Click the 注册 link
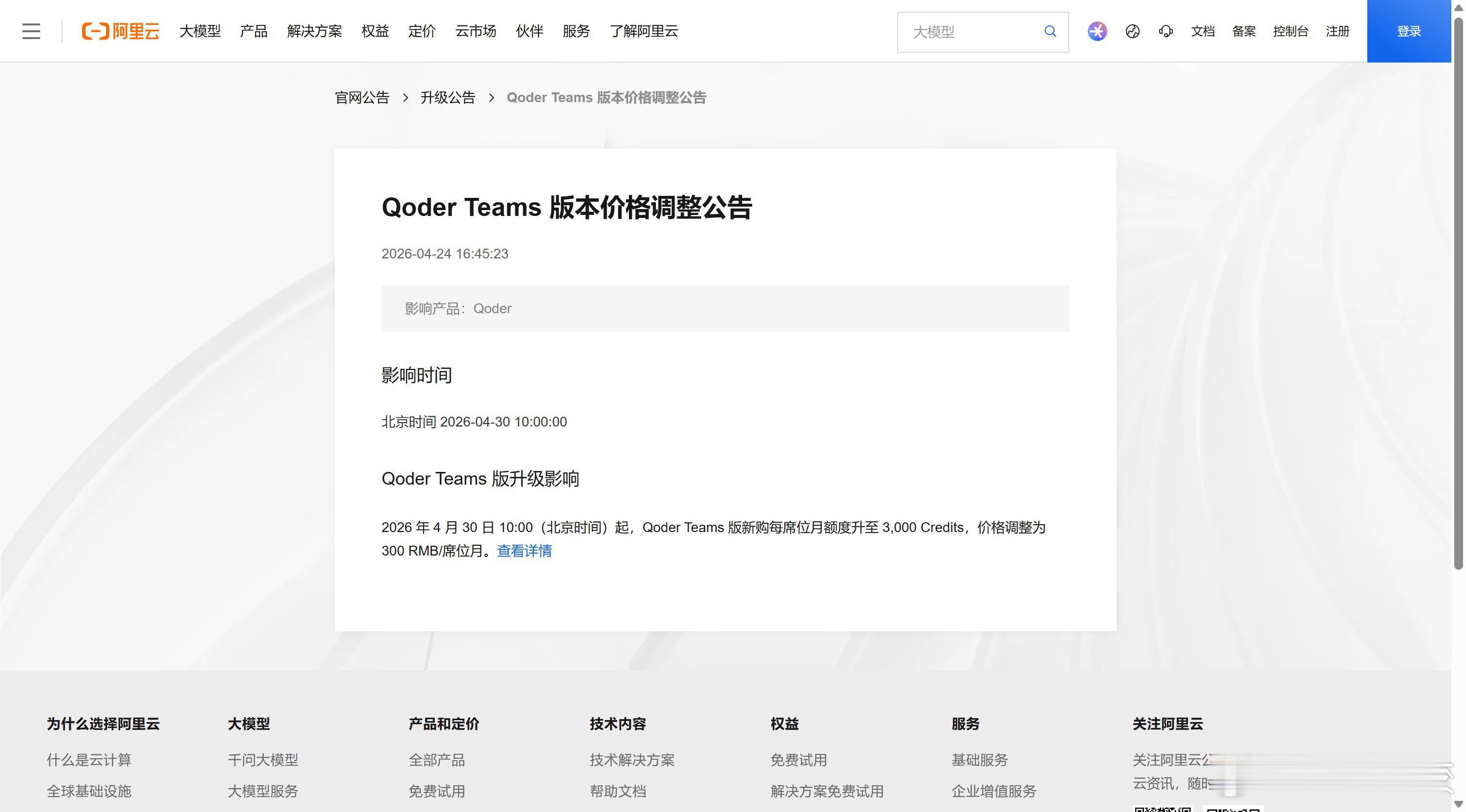The image size is (1466, 812). click(x=1337, y=31)
